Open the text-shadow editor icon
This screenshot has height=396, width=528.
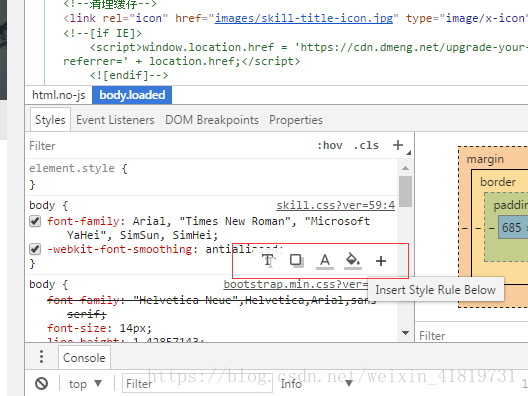(269, 261)
